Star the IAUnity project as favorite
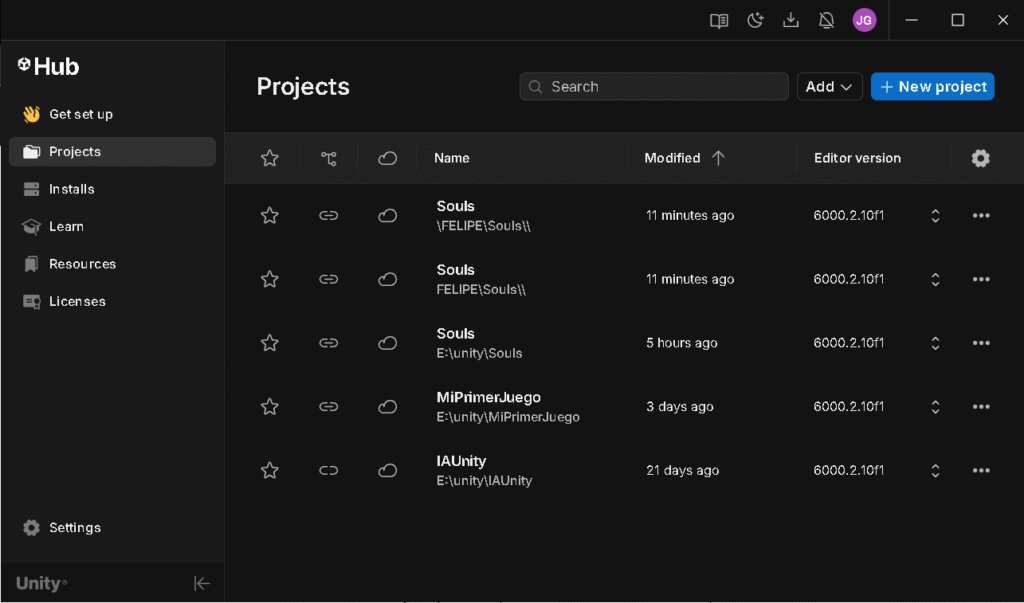This screenshot has height=603, width=1024. (269, 471)
